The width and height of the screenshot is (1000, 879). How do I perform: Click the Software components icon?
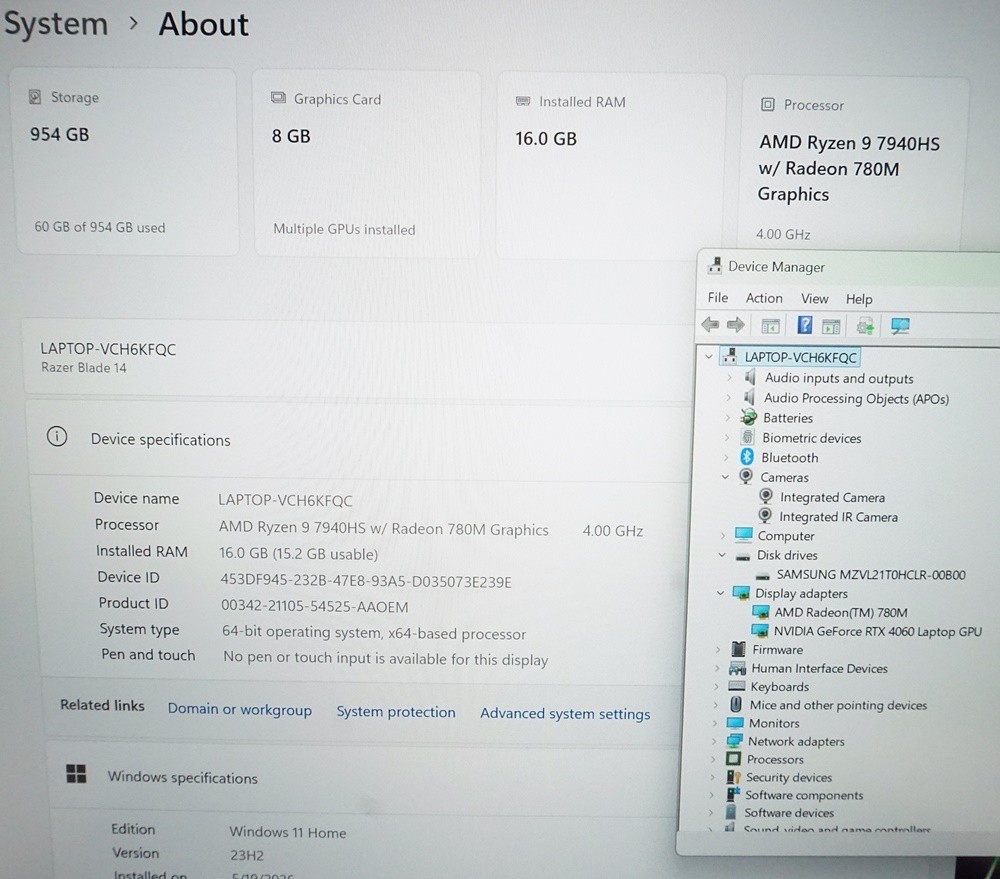(732, 795)
